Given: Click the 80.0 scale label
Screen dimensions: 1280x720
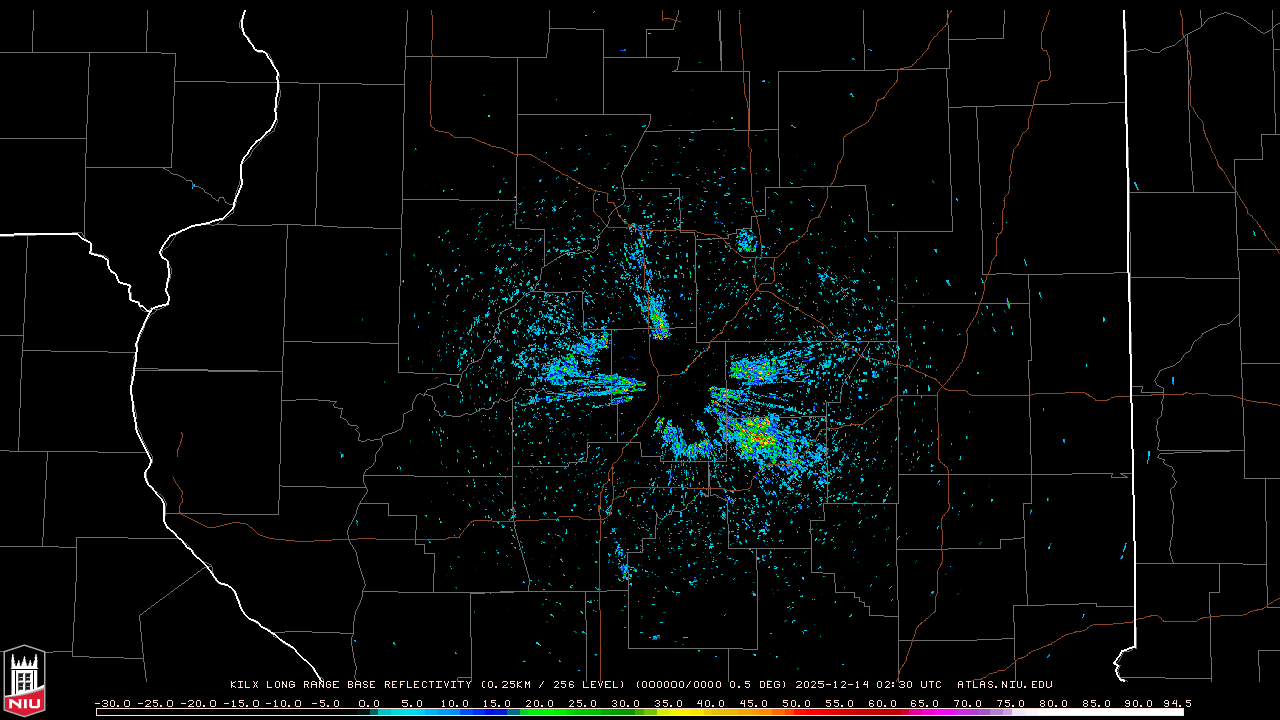Looking at the screenshot, I should pos(1053,703).
